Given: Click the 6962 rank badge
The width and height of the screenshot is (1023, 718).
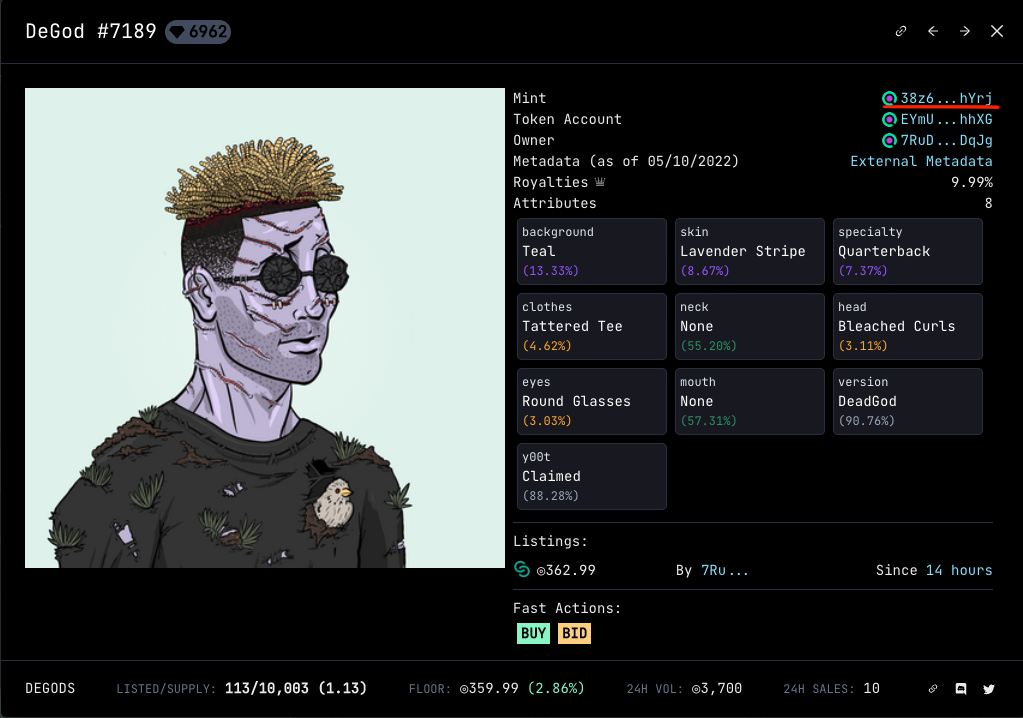Looking at the screenshot, I should click(x=198, y=31).
